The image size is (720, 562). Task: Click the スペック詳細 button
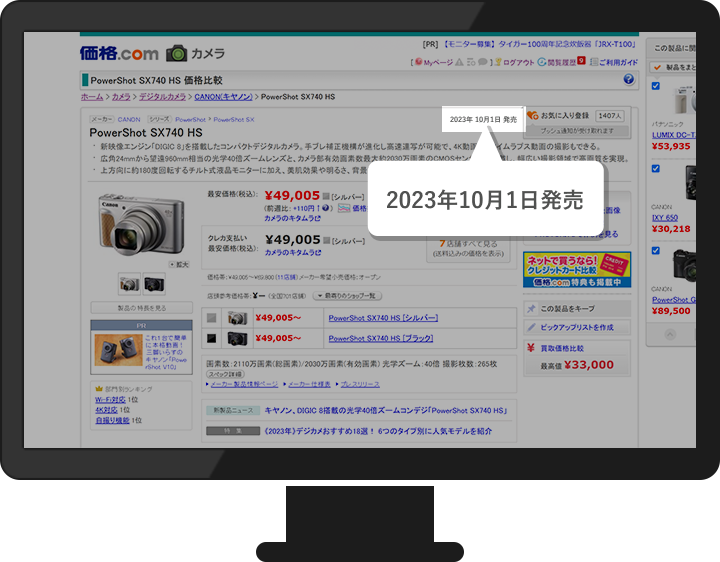(x=225, y=374)
